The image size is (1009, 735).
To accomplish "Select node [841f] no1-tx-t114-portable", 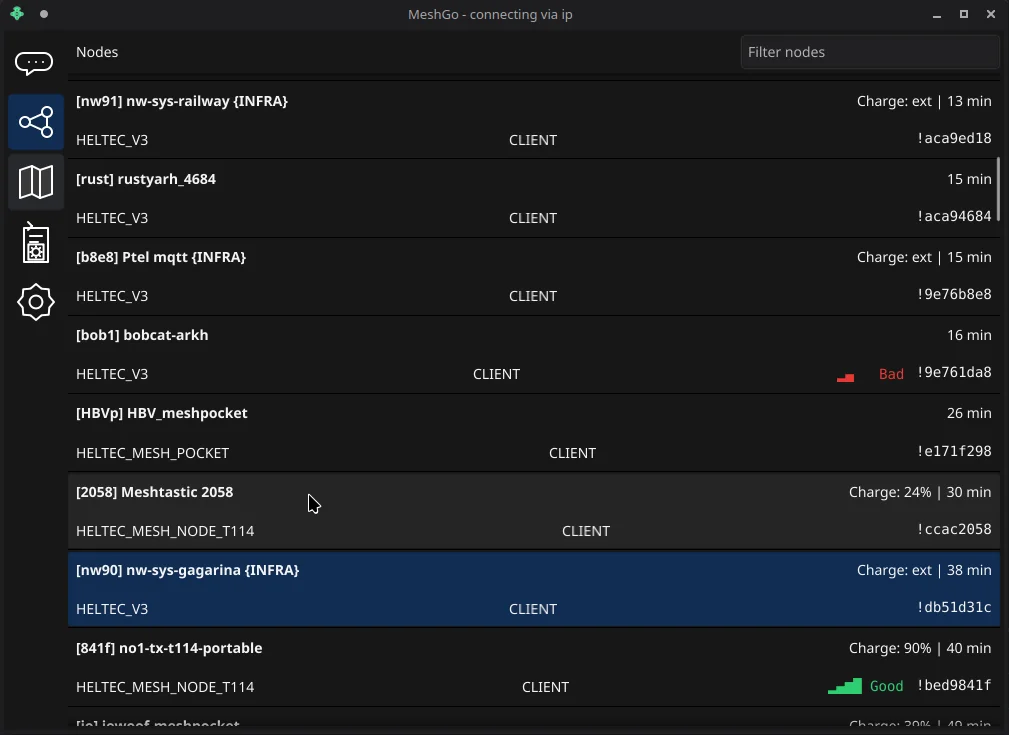I will point(534,667).
